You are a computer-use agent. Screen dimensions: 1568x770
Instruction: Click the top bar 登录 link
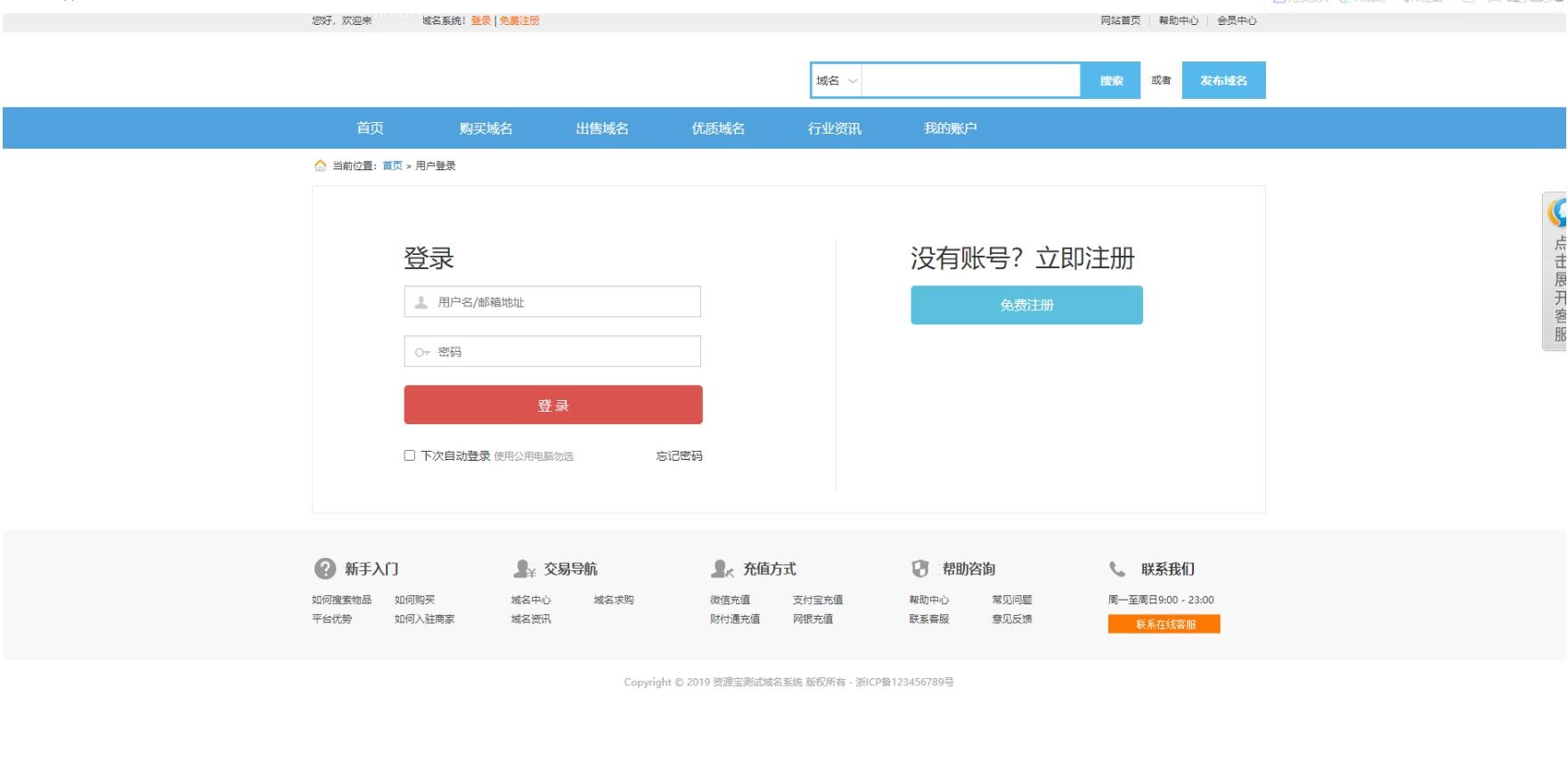pos(481,20)
